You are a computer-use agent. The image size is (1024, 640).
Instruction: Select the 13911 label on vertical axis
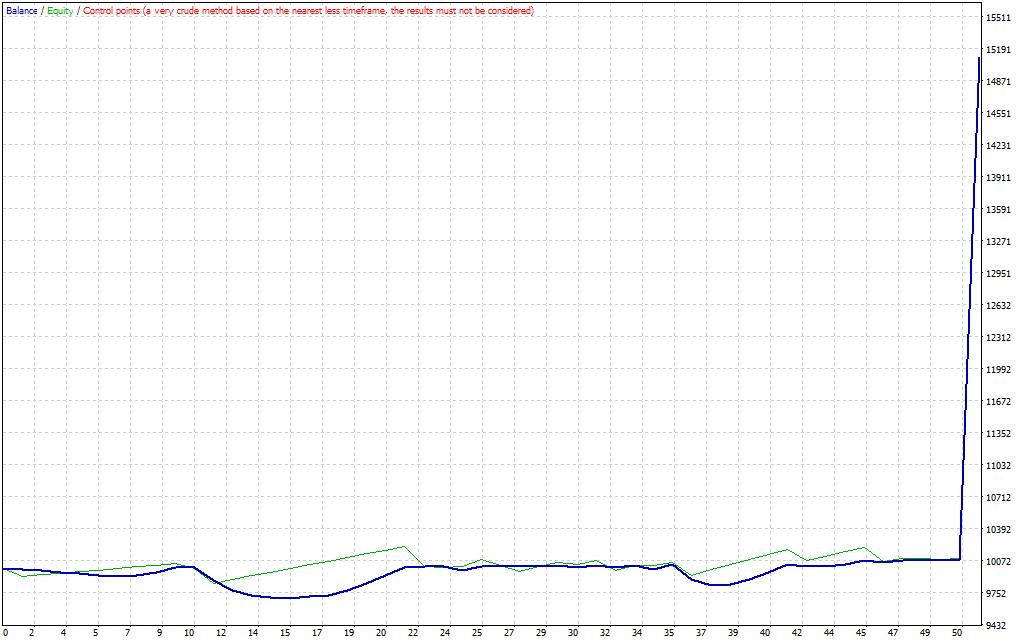click(998, 178)
